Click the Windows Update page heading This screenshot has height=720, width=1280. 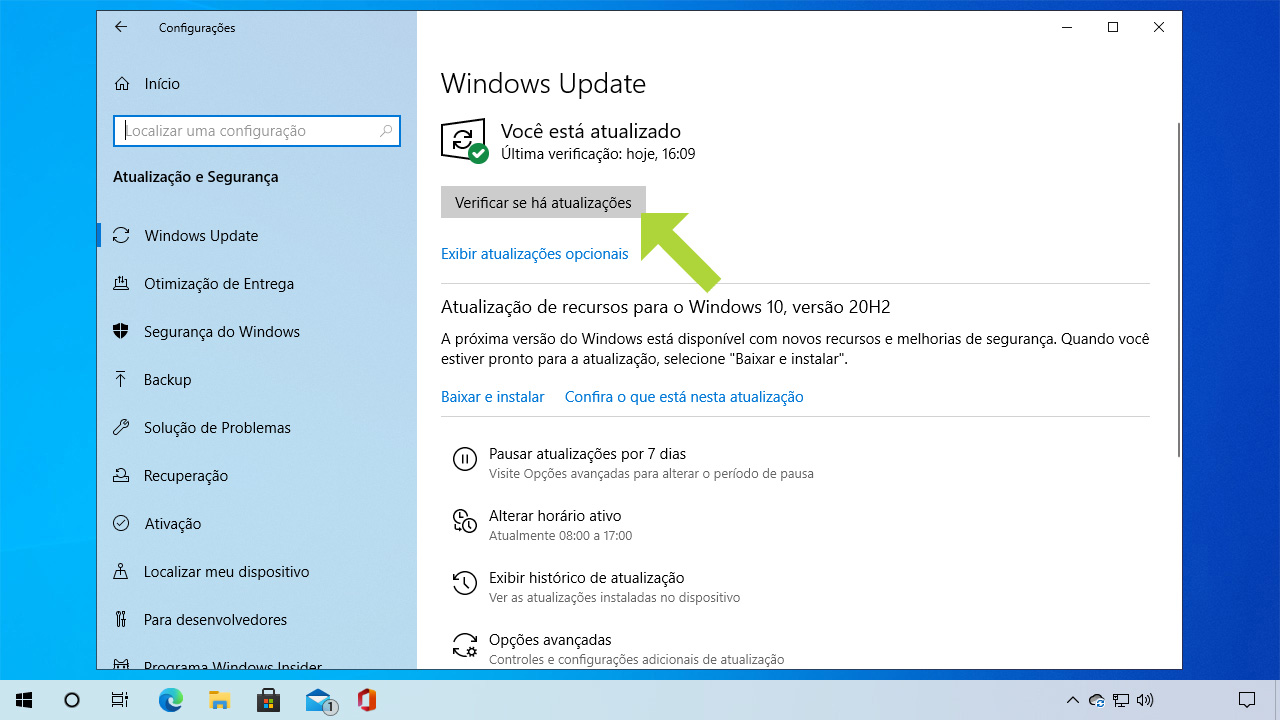pyautogui.click(x=543, y=83)
